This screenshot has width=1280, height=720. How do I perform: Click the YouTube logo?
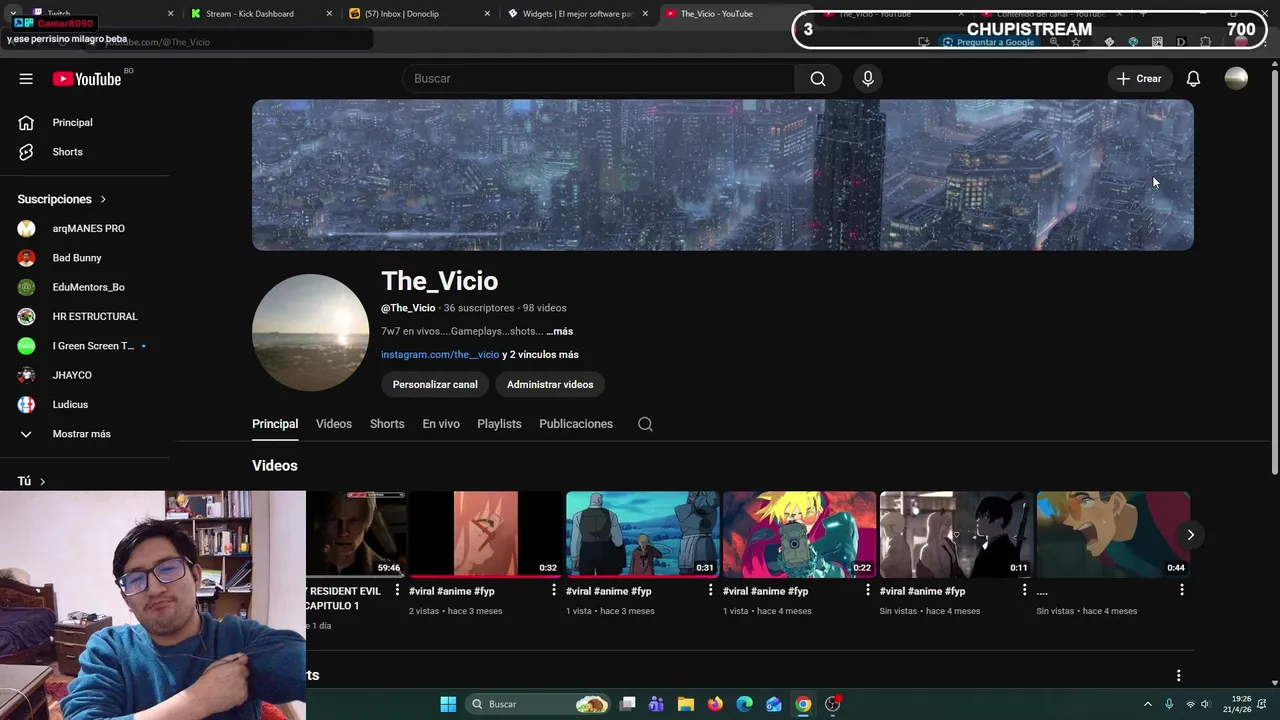pos(87,79)
